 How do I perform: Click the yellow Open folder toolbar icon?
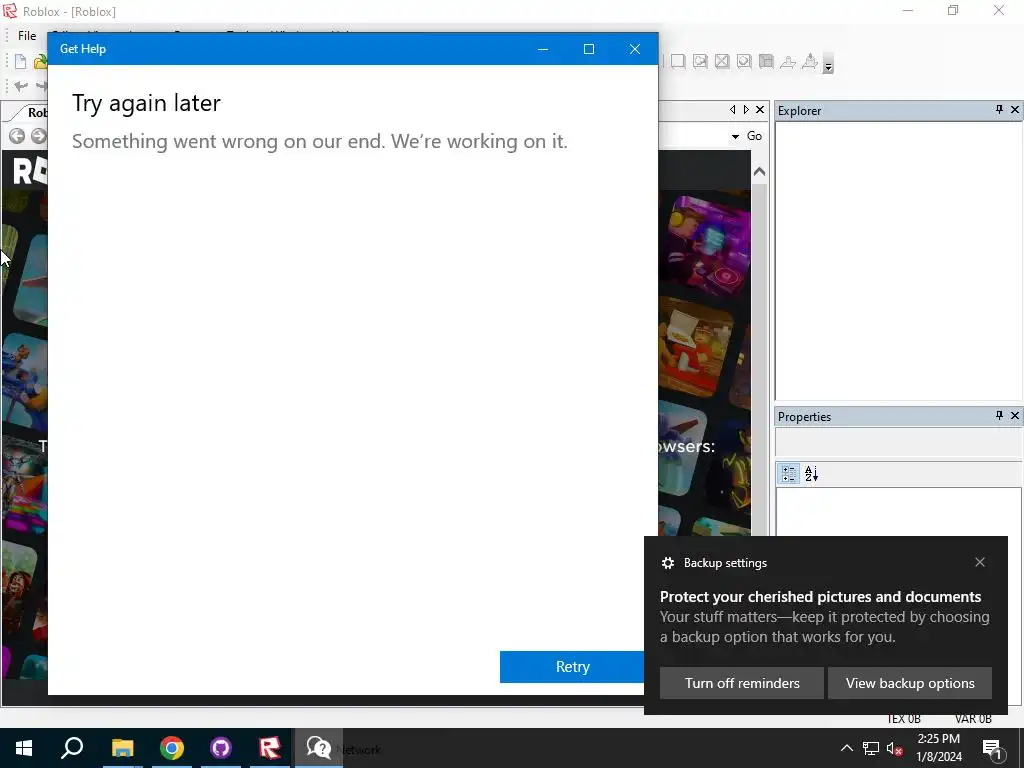click(x=40, y=62)
